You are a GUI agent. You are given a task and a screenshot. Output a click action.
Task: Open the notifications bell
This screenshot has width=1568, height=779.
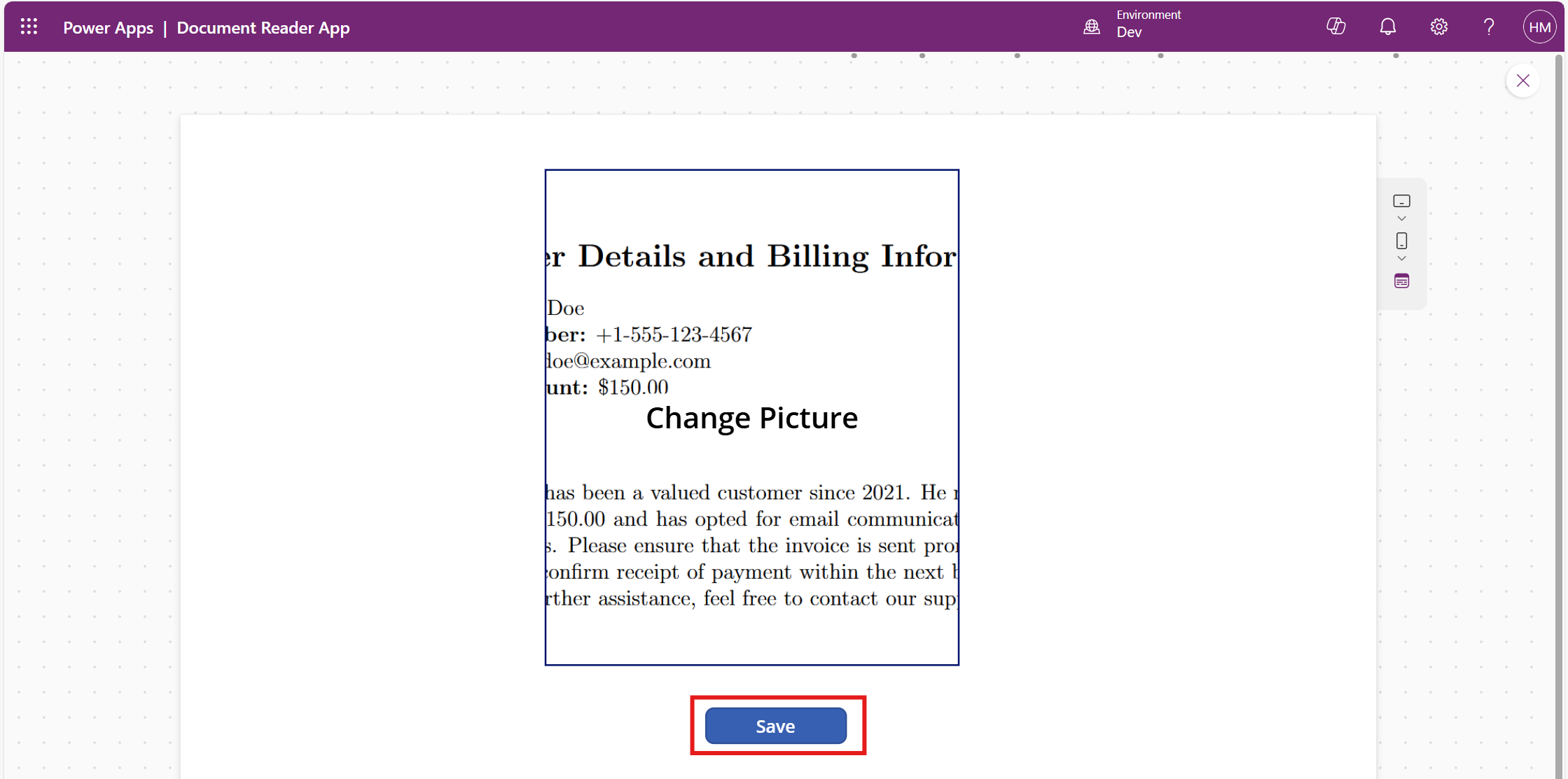click(x=1387, y=27)
